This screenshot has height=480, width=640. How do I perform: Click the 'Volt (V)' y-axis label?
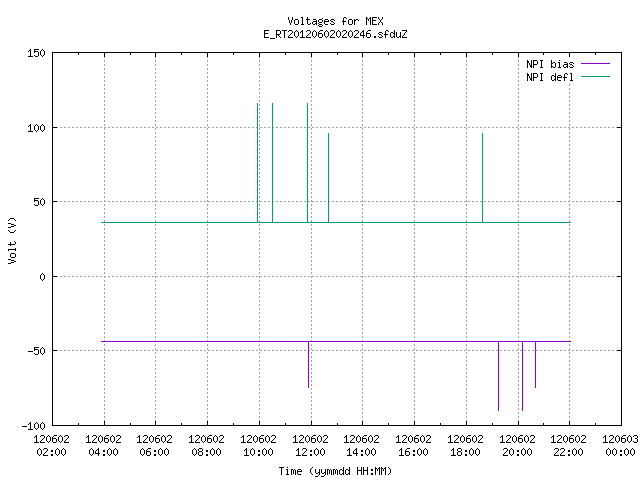(12, 241)
